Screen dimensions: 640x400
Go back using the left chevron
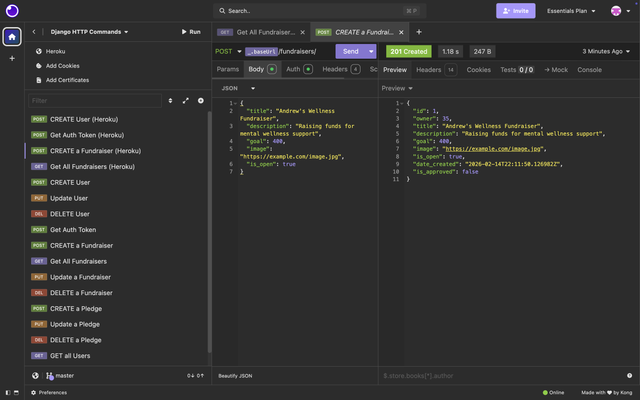pos(34,32)
